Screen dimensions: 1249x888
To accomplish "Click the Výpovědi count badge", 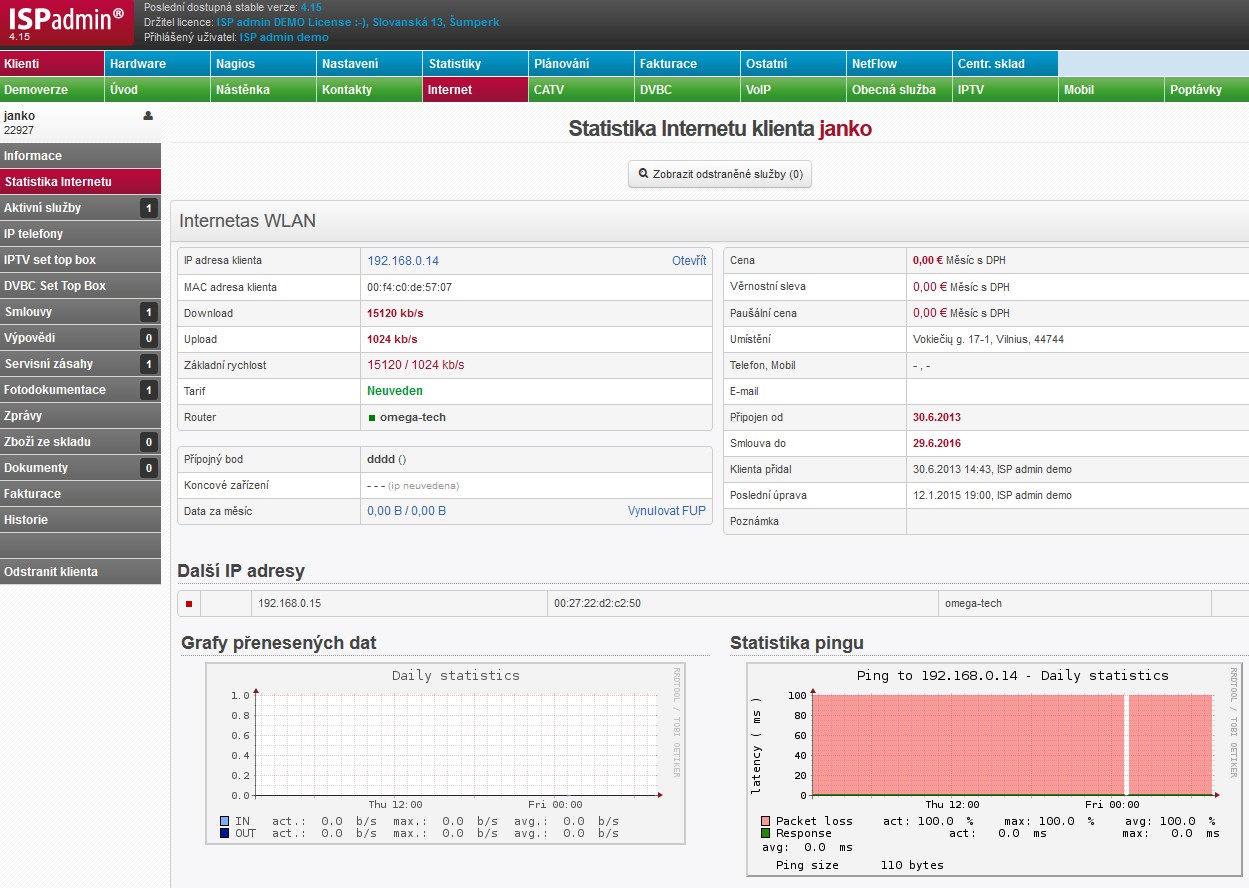I will tap(148, 338).
